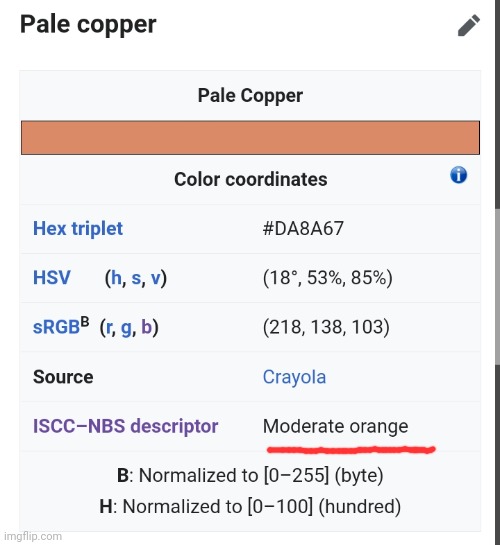Click the pale copper color swatch bar
The width and height of the screenshot is (500, 545).
pos(250,138)
